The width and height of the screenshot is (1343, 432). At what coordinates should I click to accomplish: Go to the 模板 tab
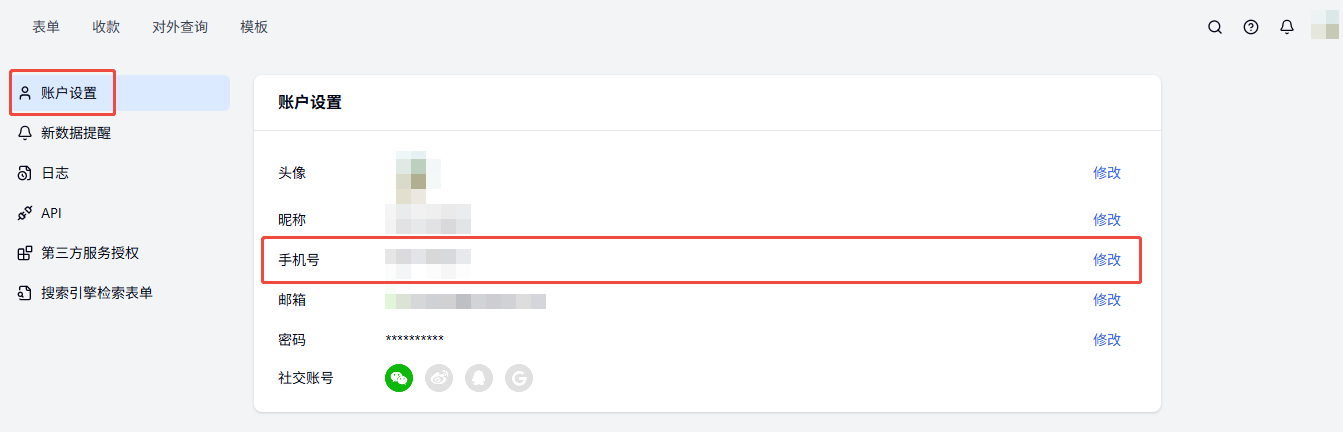254,27
